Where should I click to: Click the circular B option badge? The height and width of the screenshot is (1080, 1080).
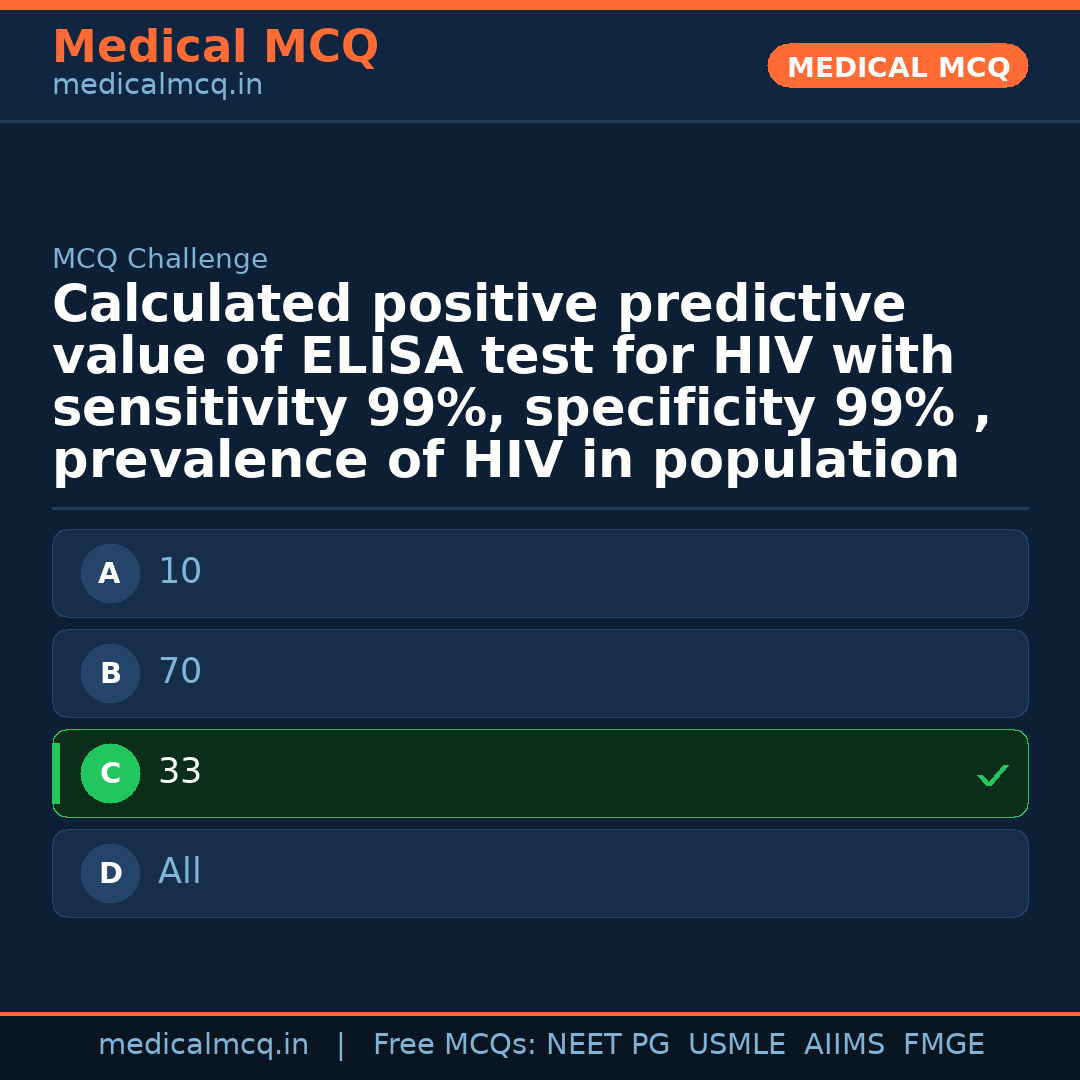click(110, 673)
